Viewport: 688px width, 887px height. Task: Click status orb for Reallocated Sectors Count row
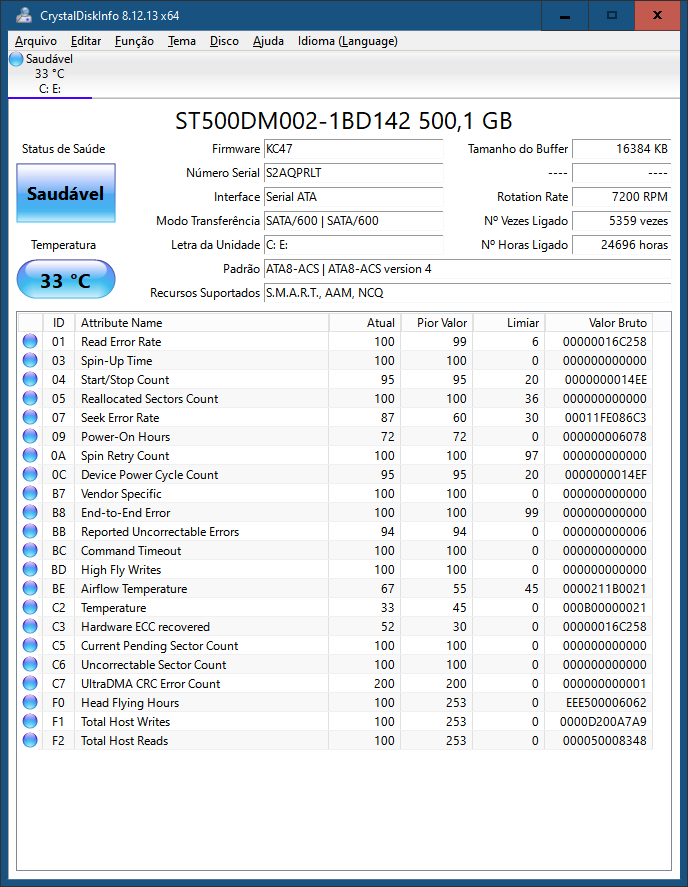[30, 398]
